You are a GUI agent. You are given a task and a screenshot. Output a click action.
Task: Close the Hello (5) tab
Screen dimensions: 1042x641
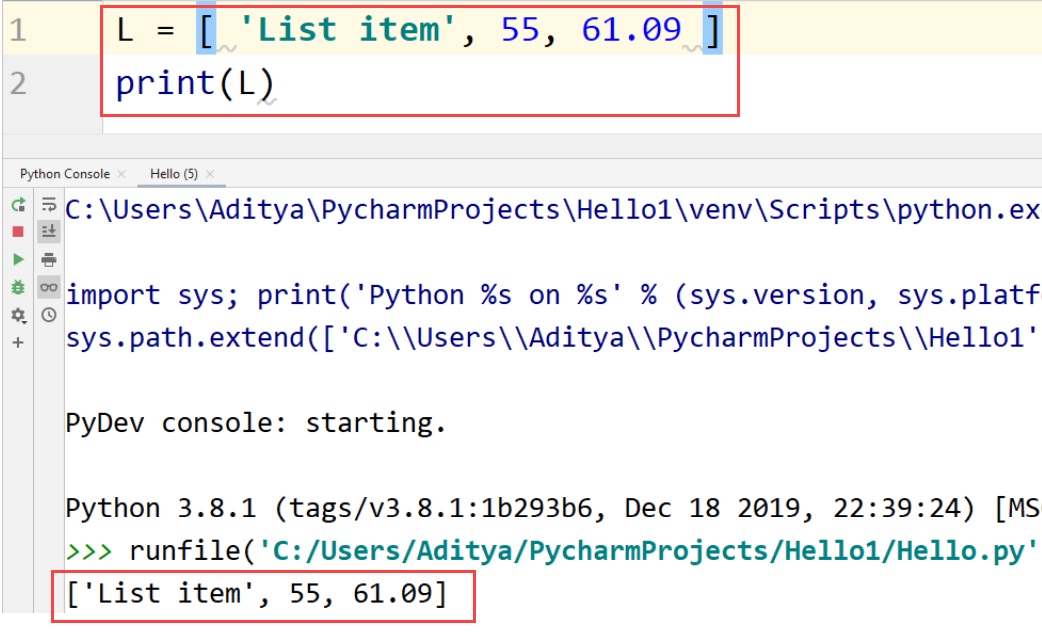click(209, 173)
